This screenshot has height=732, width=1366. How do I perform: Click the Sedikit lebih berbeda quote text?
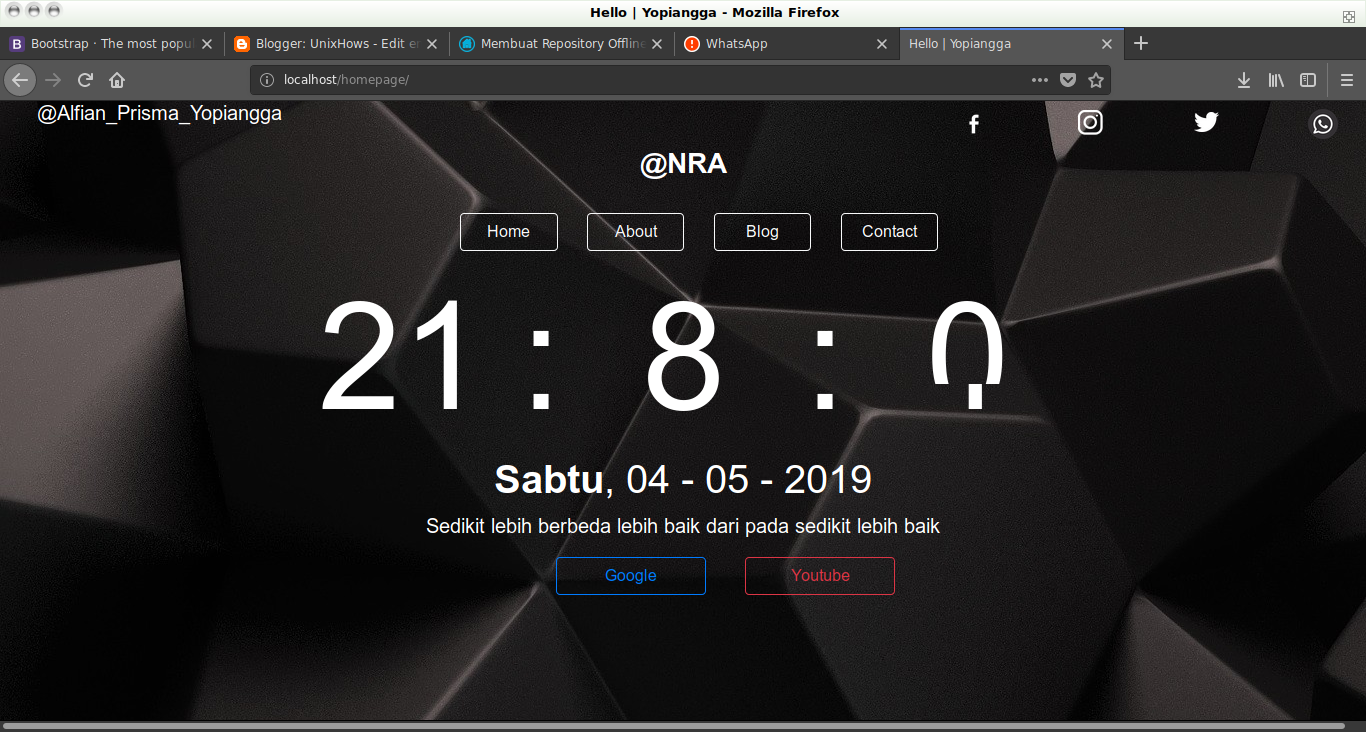tap(683, 526)
